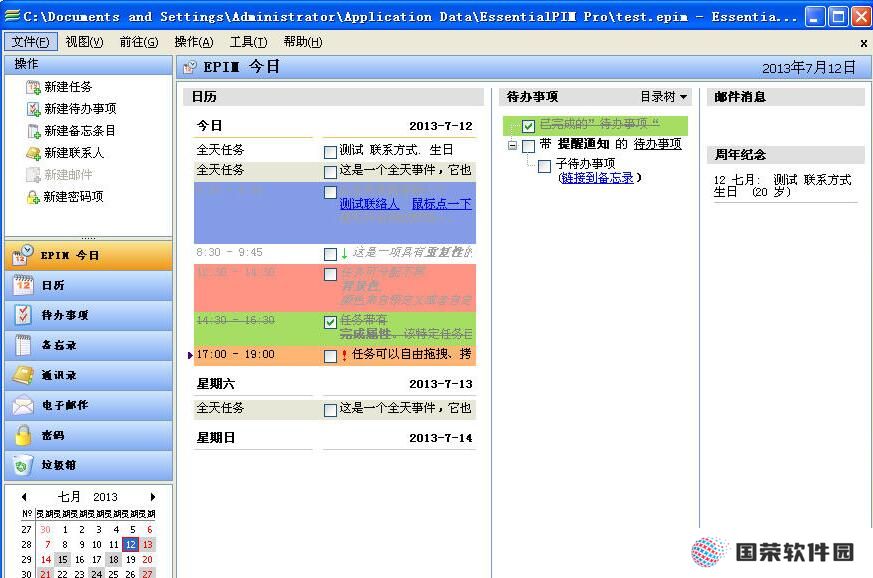Open the 操作(A) menu
This screenshot has height=578, width=873.
[x=194, y=42]
